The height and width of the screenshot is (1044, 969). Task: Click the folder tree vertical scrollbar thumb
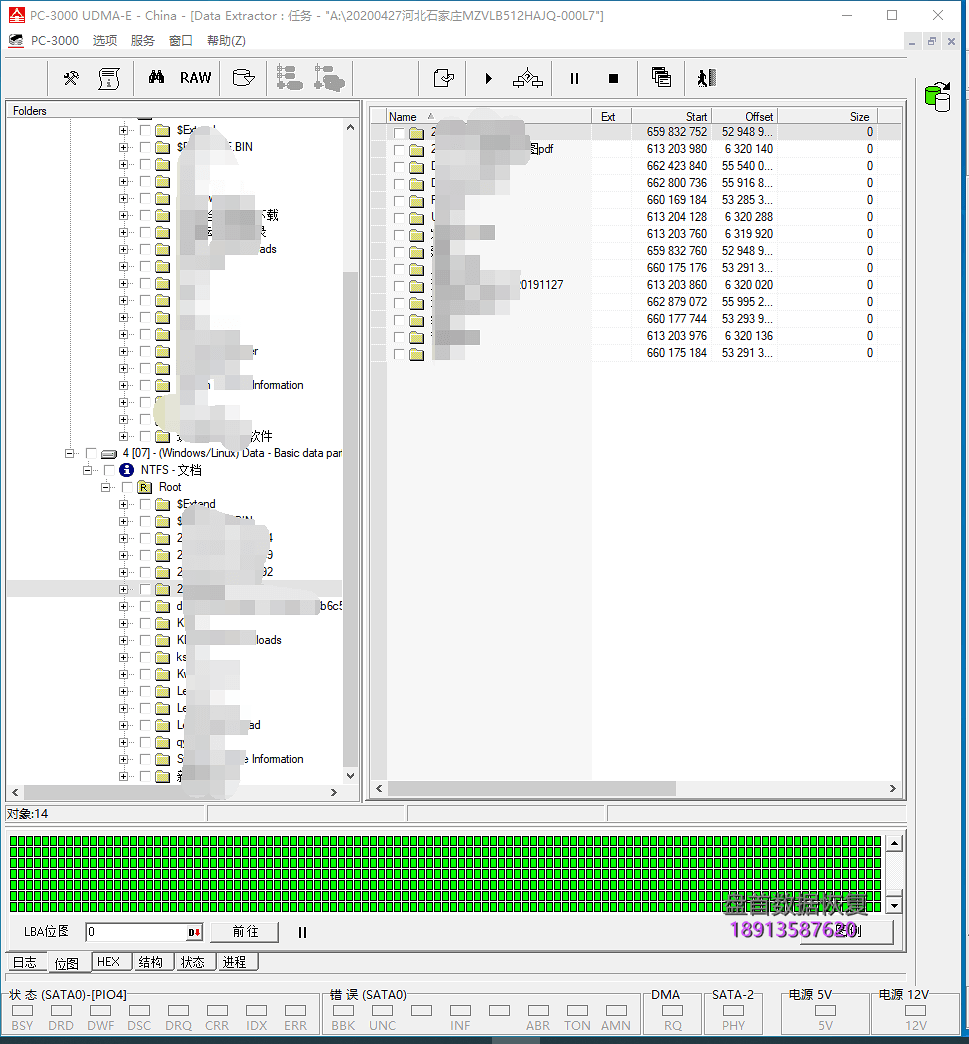point(350,519)
